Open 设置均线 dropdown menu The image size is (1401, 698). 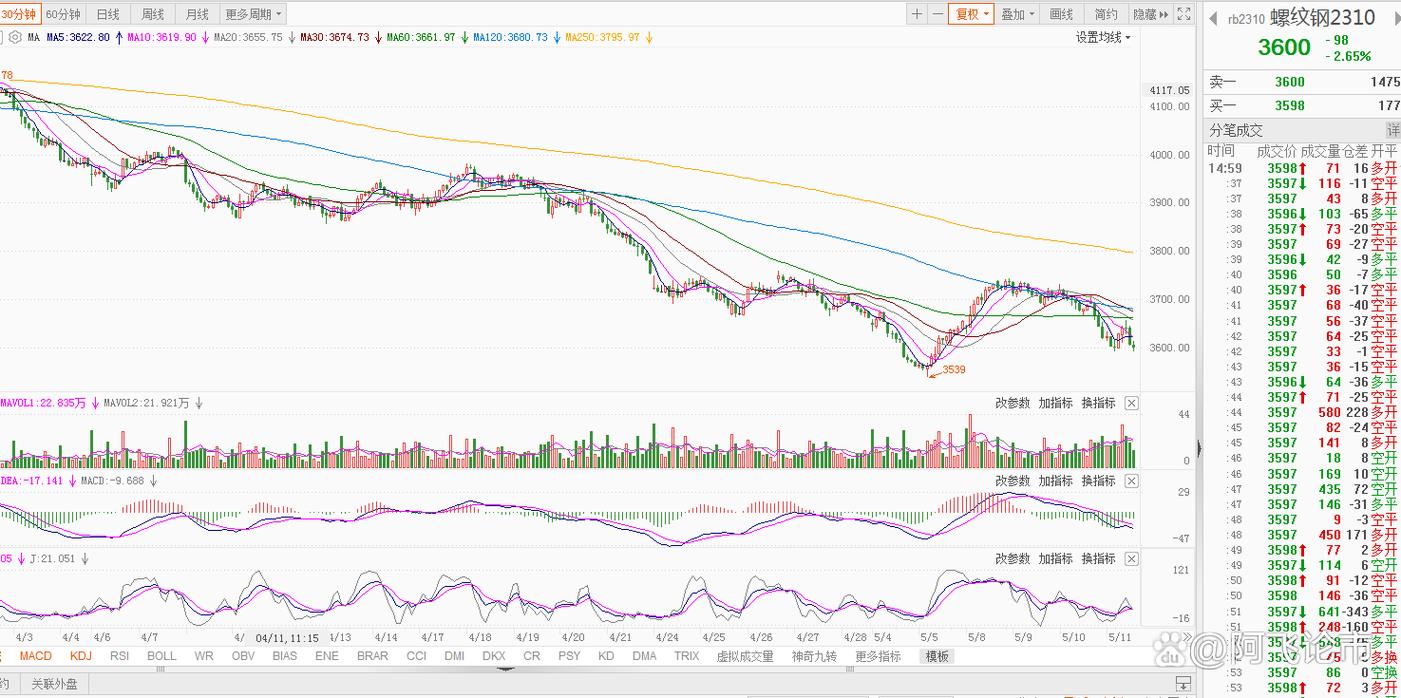[x=1103, y=37]
